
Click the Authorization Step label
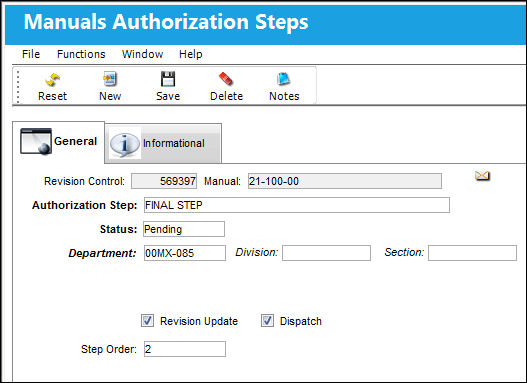tap(84, 205)
